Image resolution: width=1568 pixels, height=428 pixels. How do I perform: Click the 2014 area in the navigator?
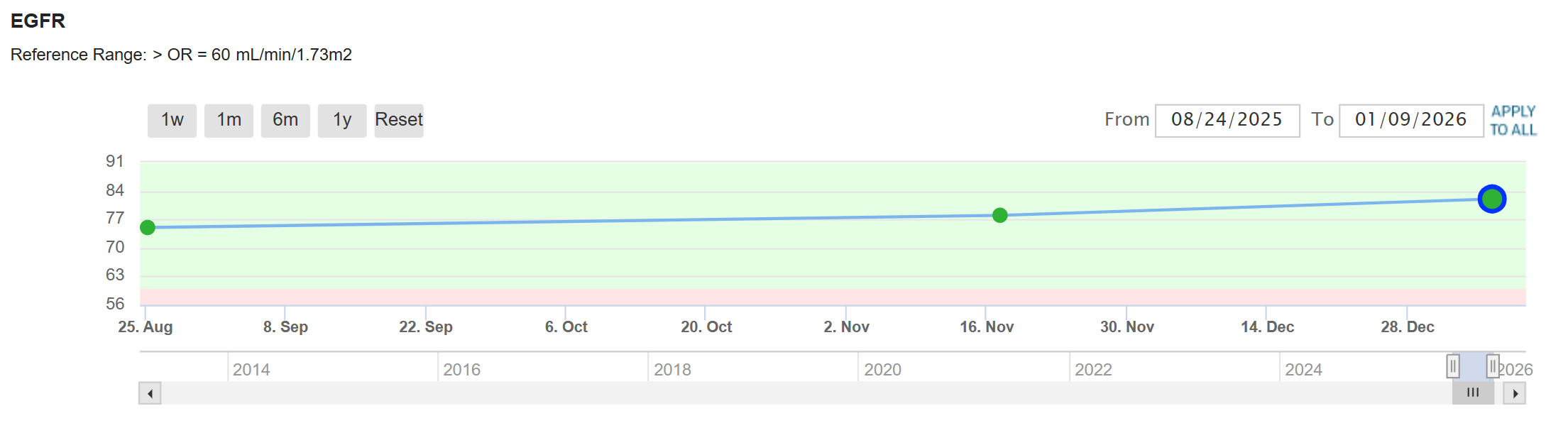[251, 368]
